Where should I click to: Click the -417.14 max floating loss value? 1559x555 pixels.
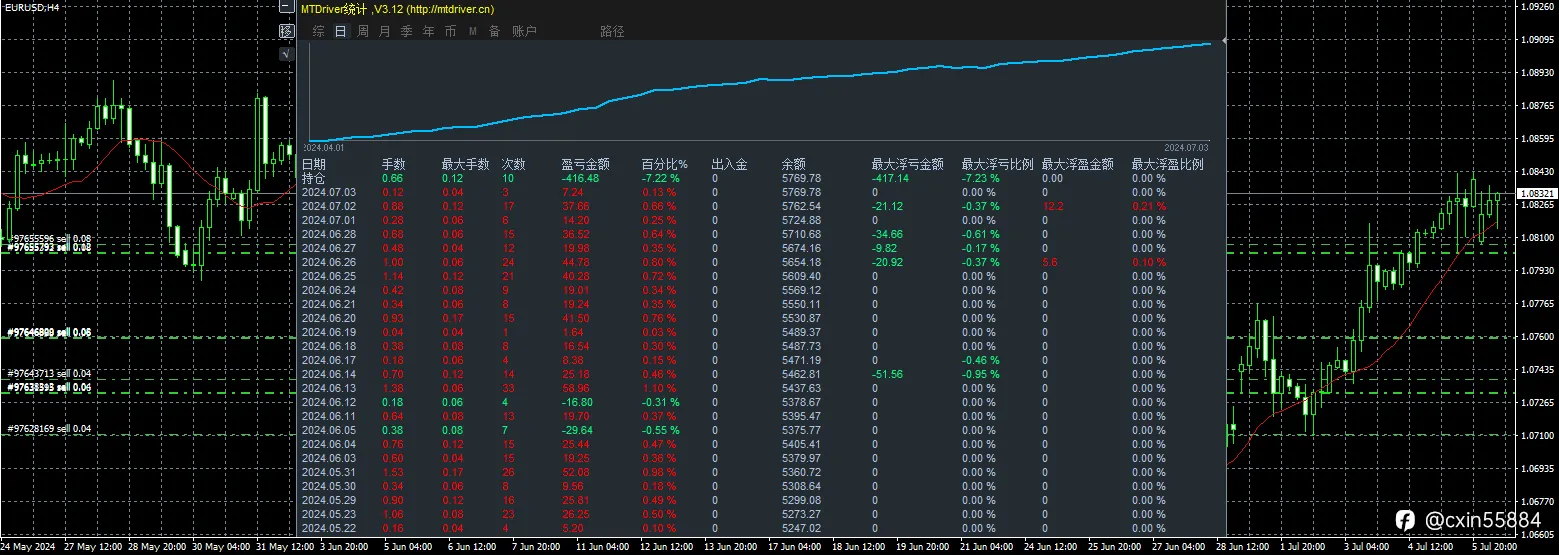pyautogui.click(x=890, y=178)
